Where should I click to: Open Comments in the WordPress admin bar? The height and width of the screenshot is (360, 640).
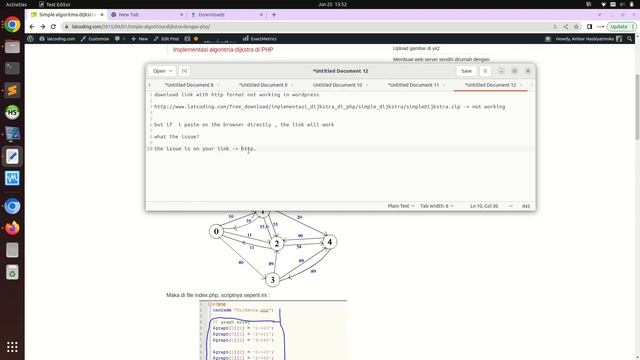118,39
